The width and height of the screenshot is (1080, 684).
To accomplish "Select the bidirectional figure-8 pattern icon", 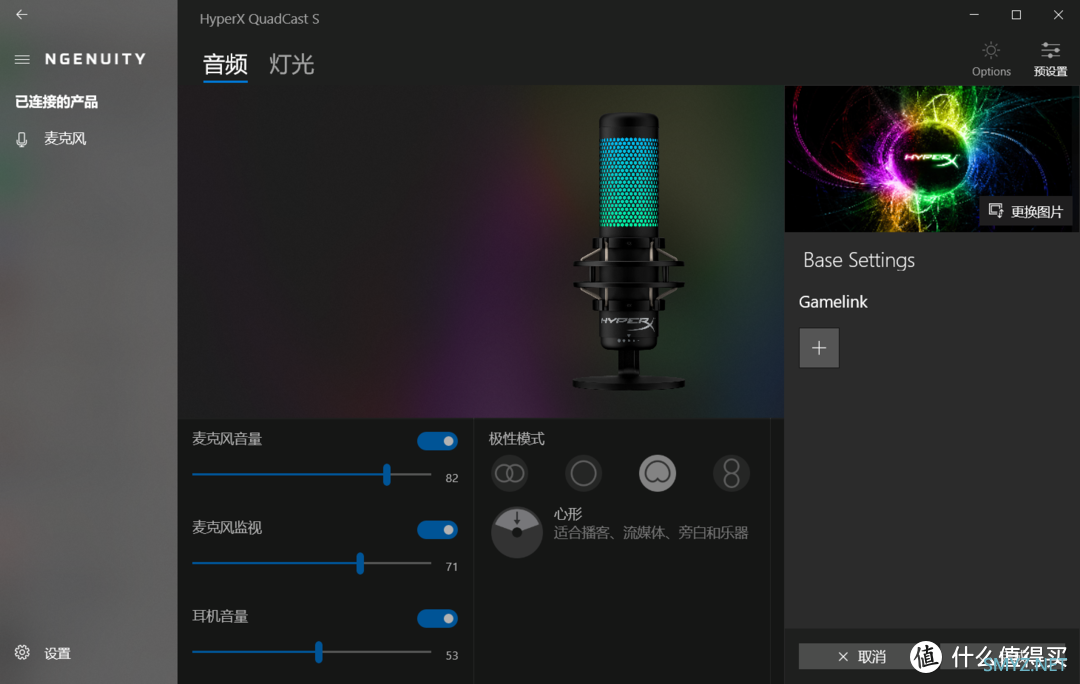I will coord(731,473).
